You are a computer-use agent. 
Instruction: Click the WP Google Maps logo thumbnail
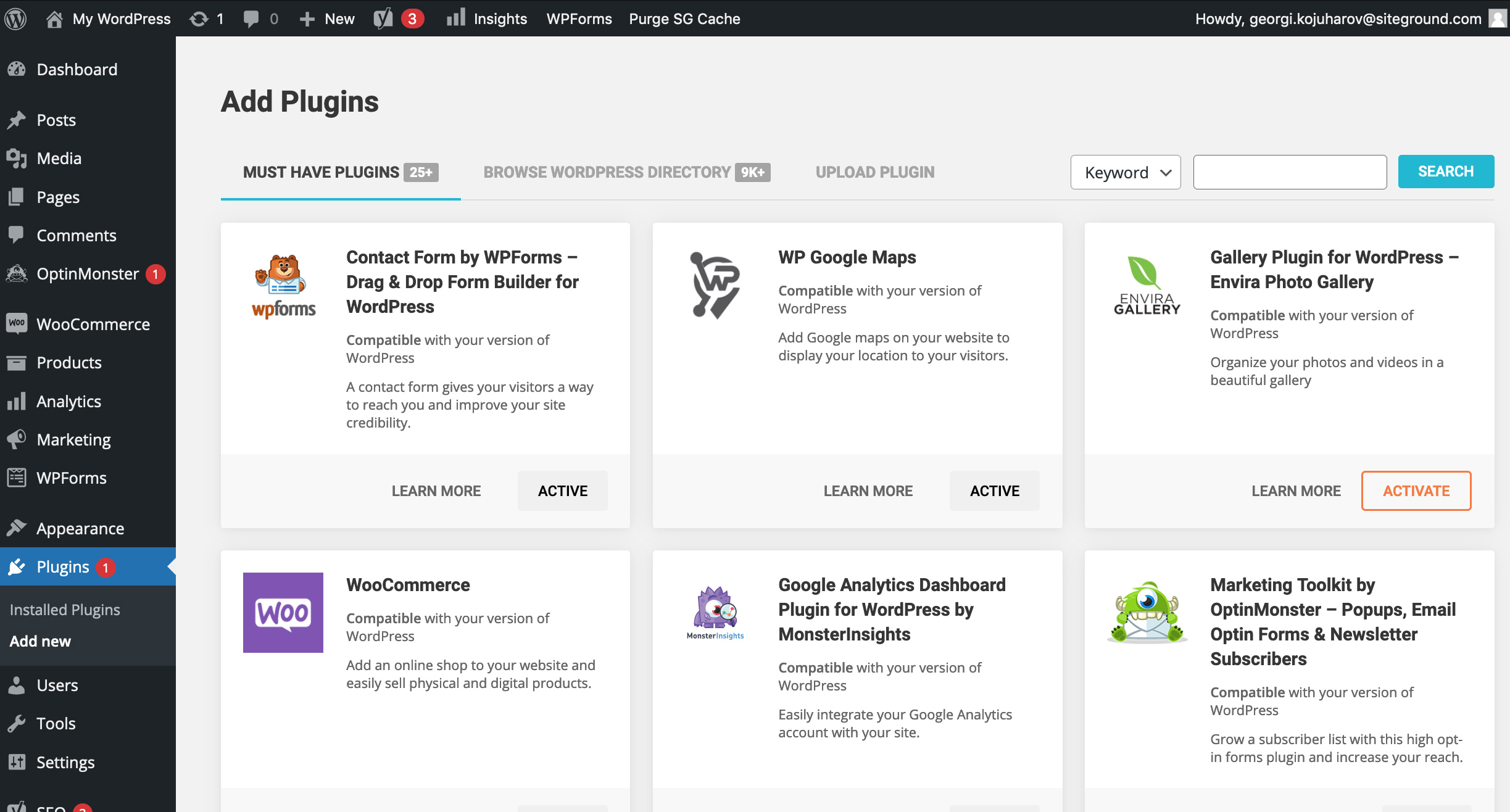click(715, 285)
